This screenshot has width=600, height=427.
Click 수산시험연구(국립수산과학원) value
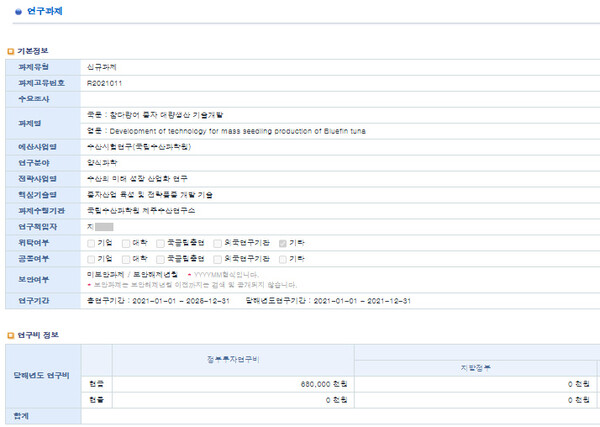(x=139, y=147)
